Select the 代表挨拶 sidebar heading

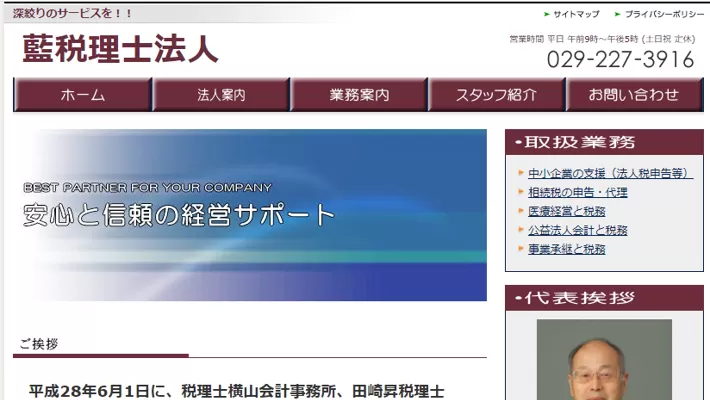coord(604,298)
